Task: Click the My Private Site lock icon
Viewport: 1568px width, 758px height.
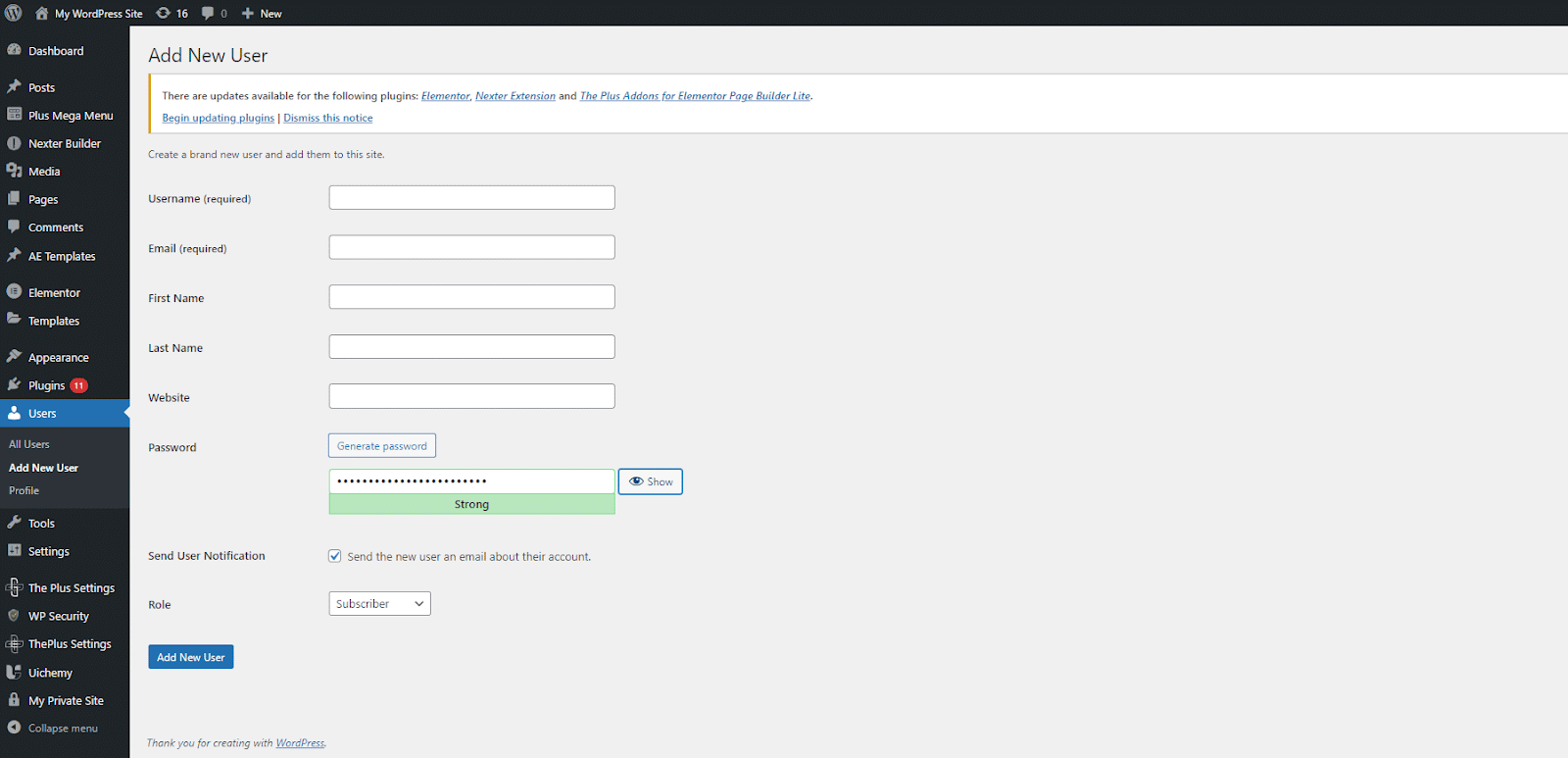Action: 14,700
